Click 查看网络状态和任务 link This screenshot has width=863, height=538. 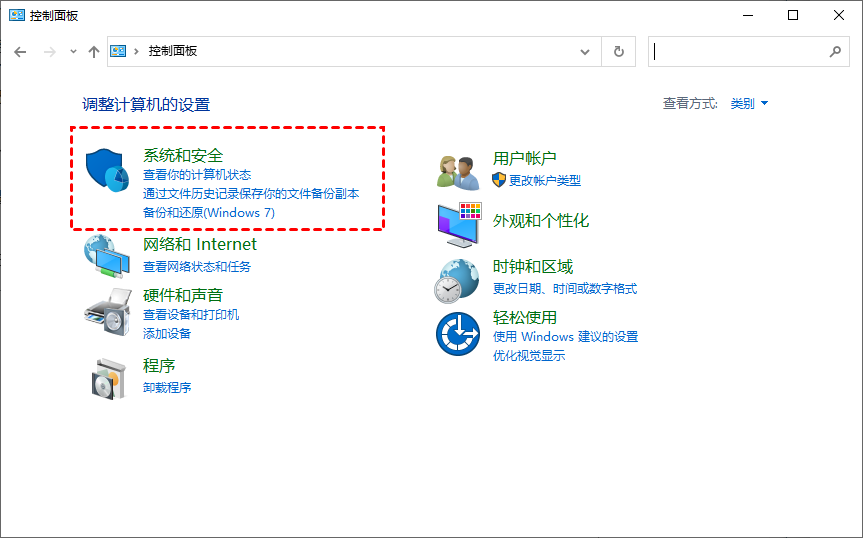click(x=197, y=267)
